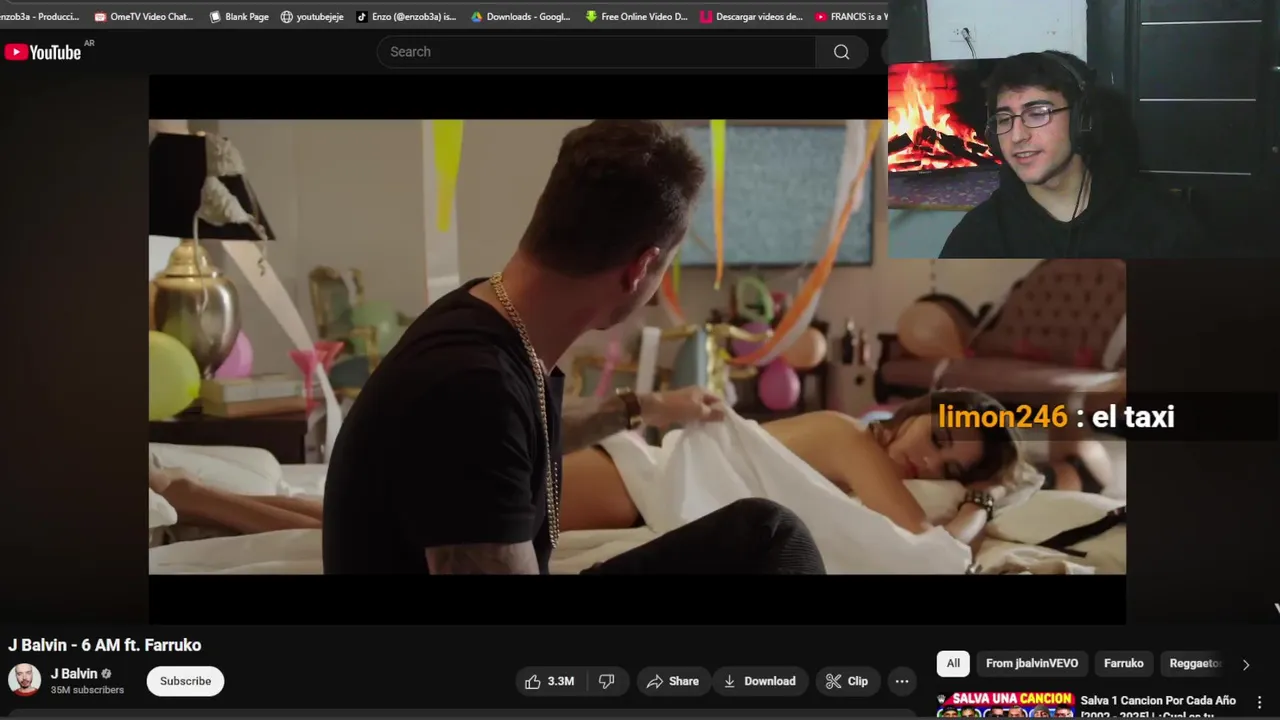
Task: Open options for Salva 1 Cancion video
Action: (1259, 702)
